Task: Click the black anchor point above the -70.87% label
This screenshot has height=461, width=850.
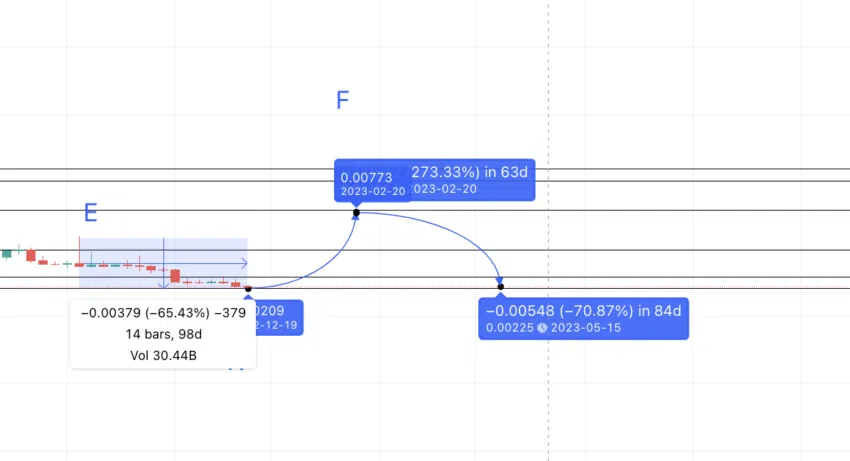Action: click(x=500, y=287)
